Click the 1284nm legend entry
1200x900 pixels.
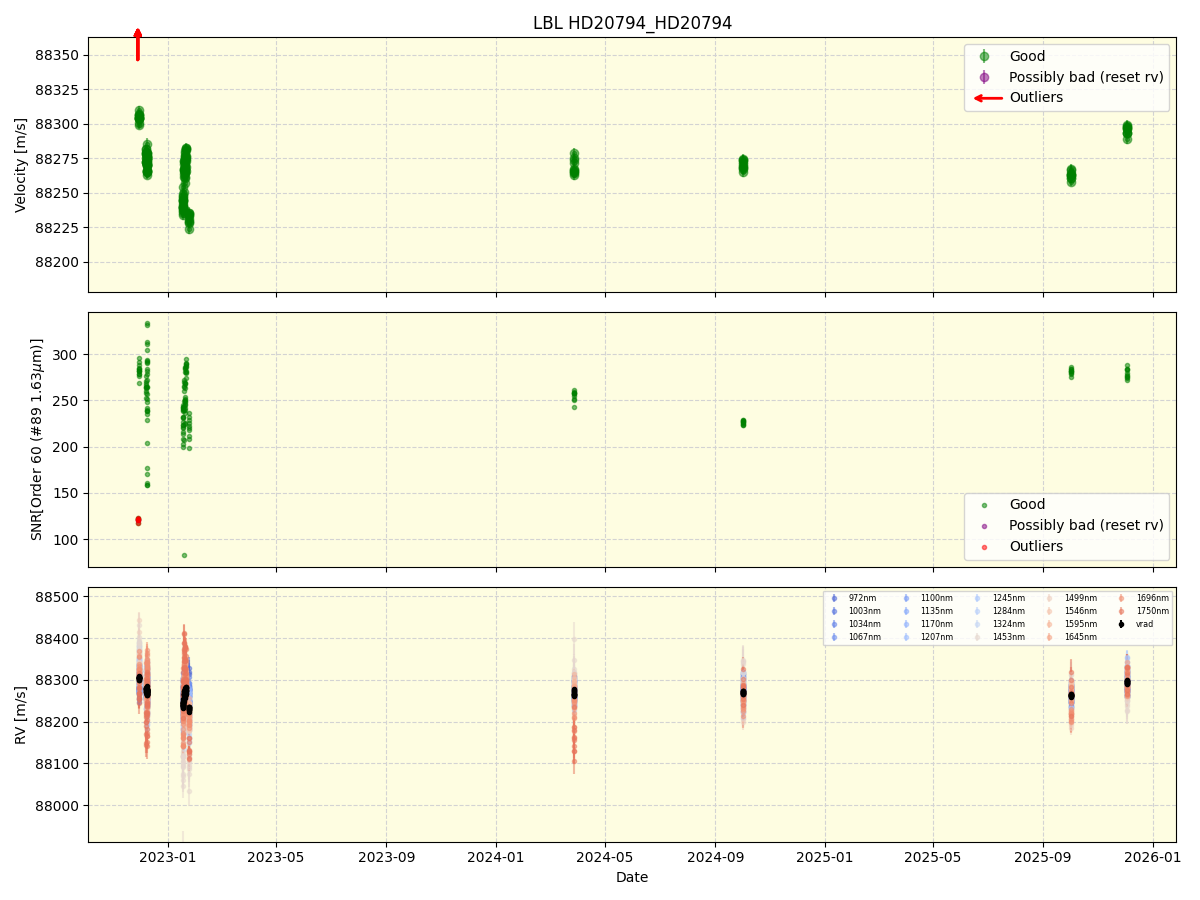click(1000, 611)
